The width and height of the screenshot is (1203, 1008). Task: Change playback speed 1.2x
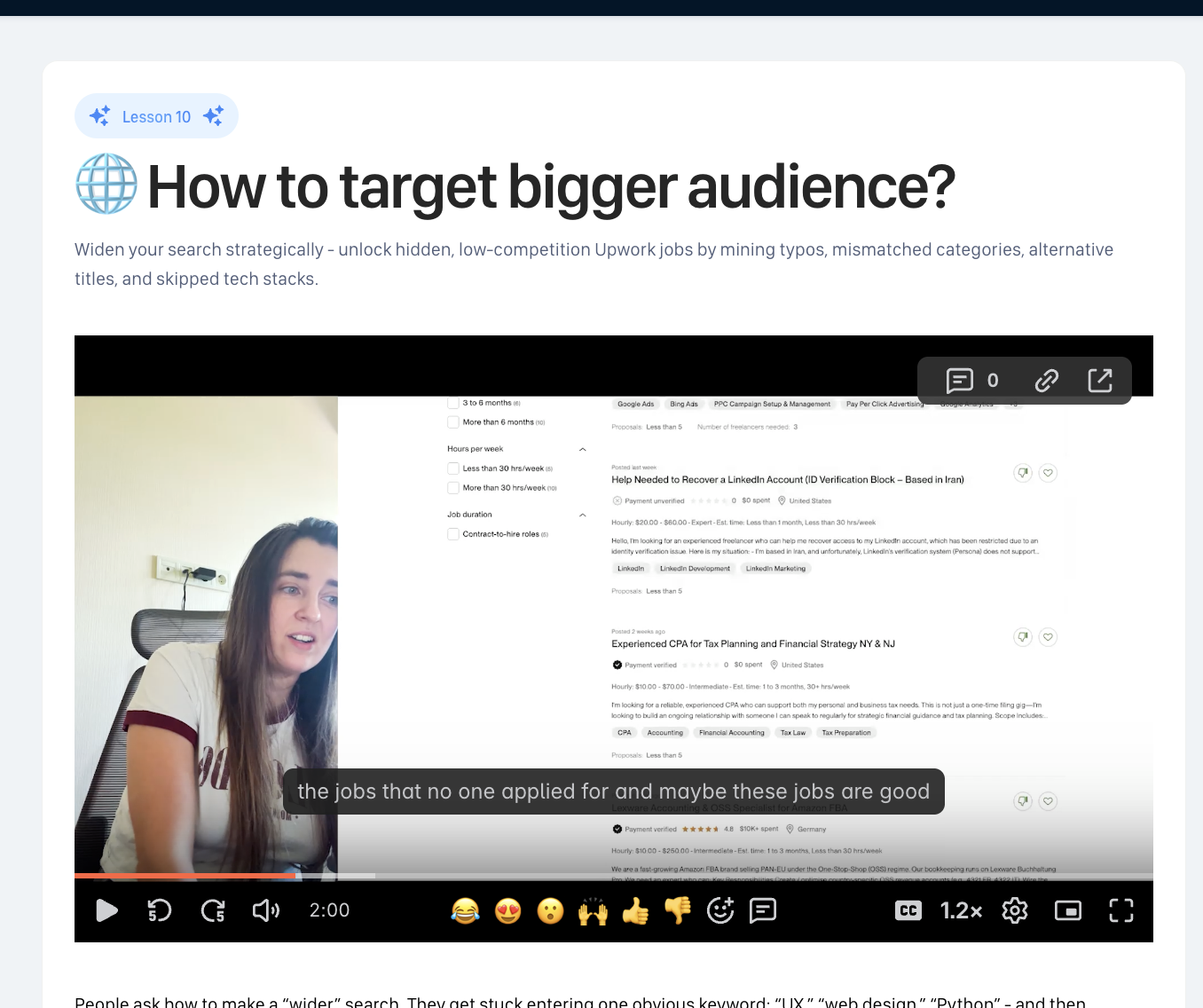(961, 910)
